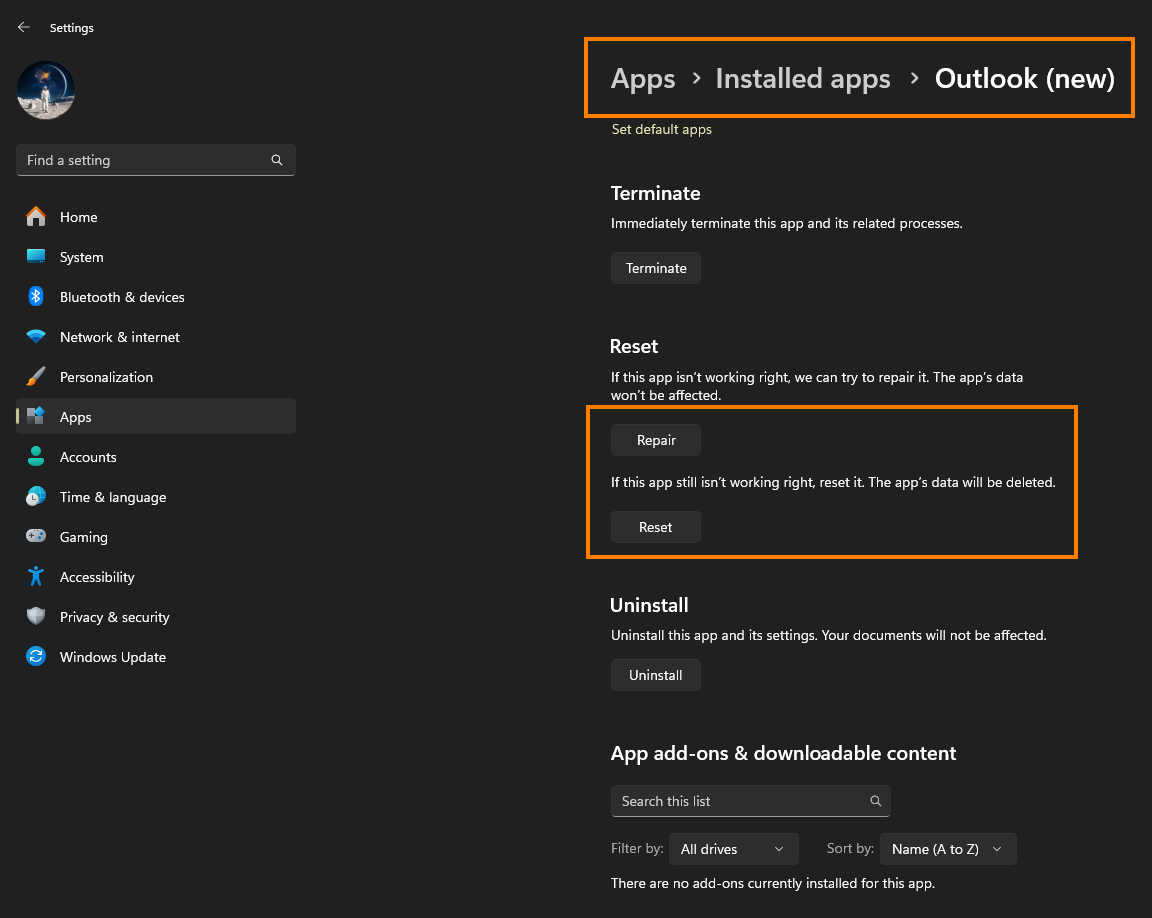The width and height of the screenshot is (1152, 918).
Task: Open Gaming label in the sidebar
Action: point(84,537)
